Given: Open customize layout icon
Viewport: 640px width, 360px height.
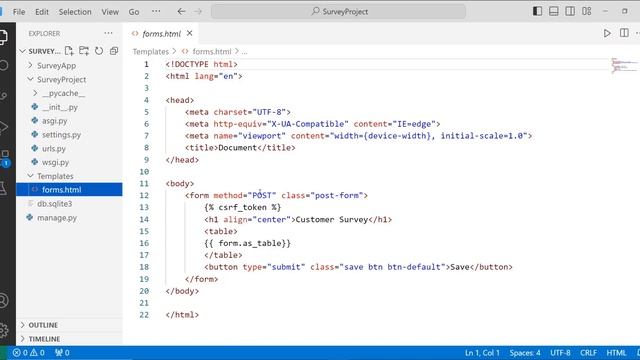Looking at the screenshot, I should [x=587, y=11].
